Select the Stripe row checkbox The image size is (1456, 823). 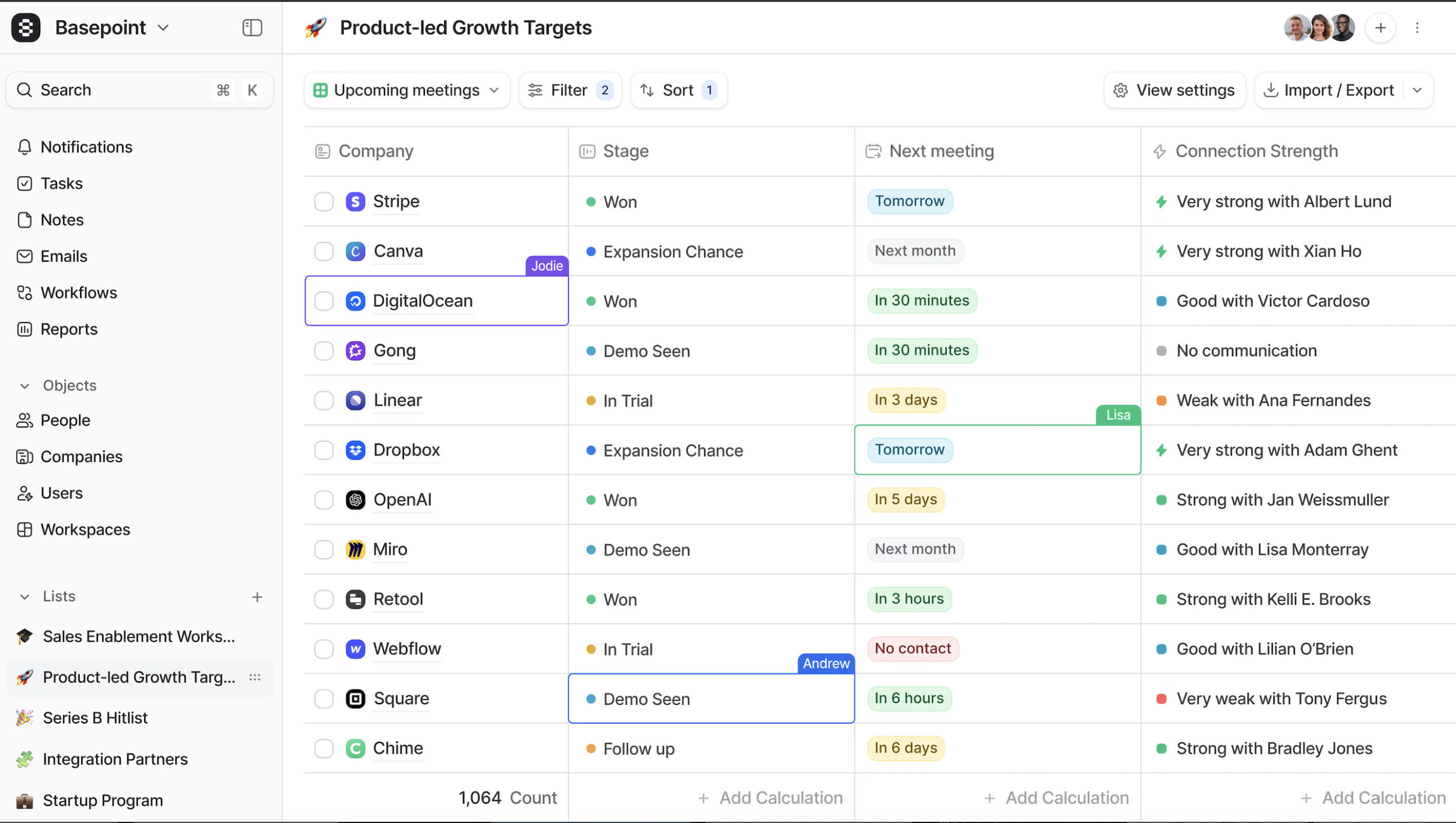click(x=324, y=201)
